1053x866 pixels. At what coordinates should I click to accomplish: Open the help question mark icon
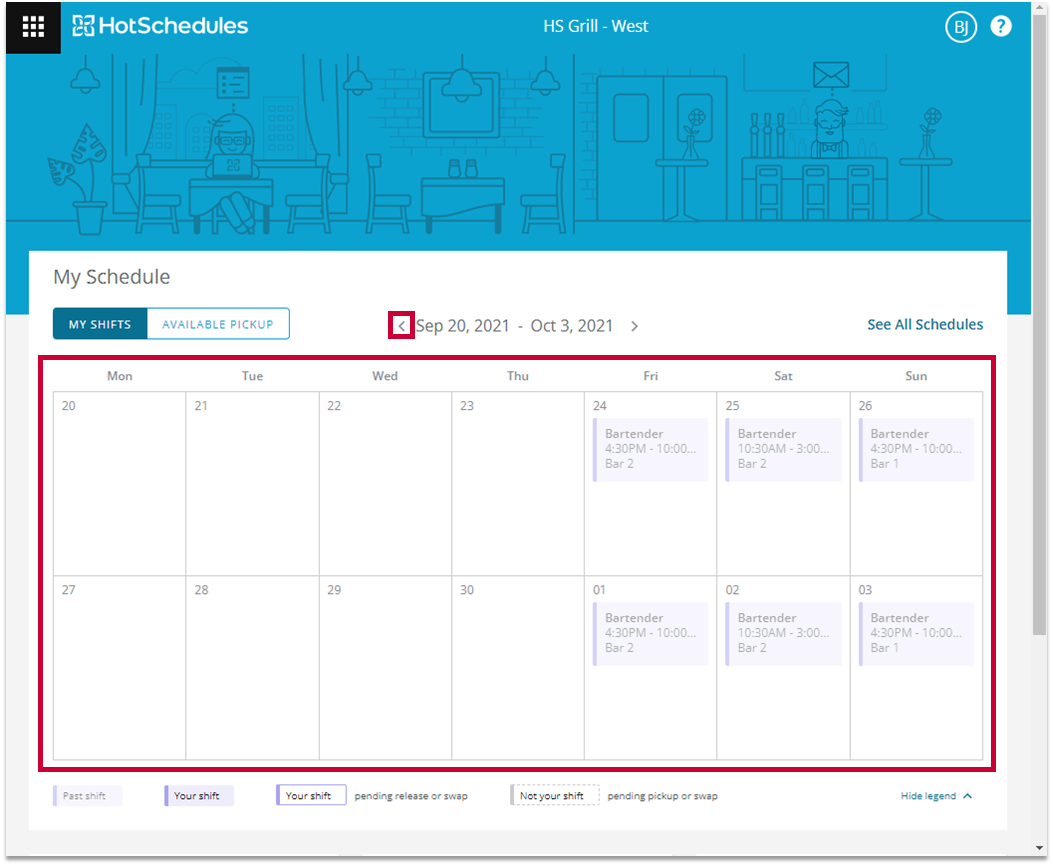(x=1001, y=26)
